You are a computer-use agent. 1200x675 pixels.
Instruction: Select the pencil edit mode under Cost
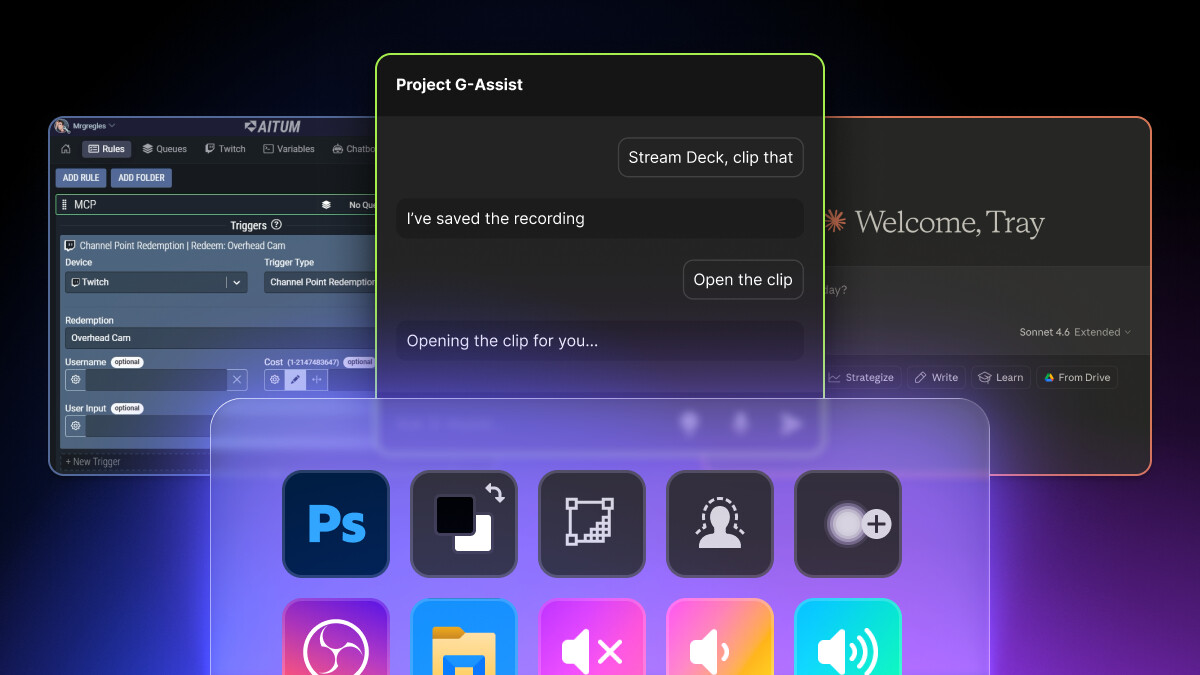pos(295,380)
